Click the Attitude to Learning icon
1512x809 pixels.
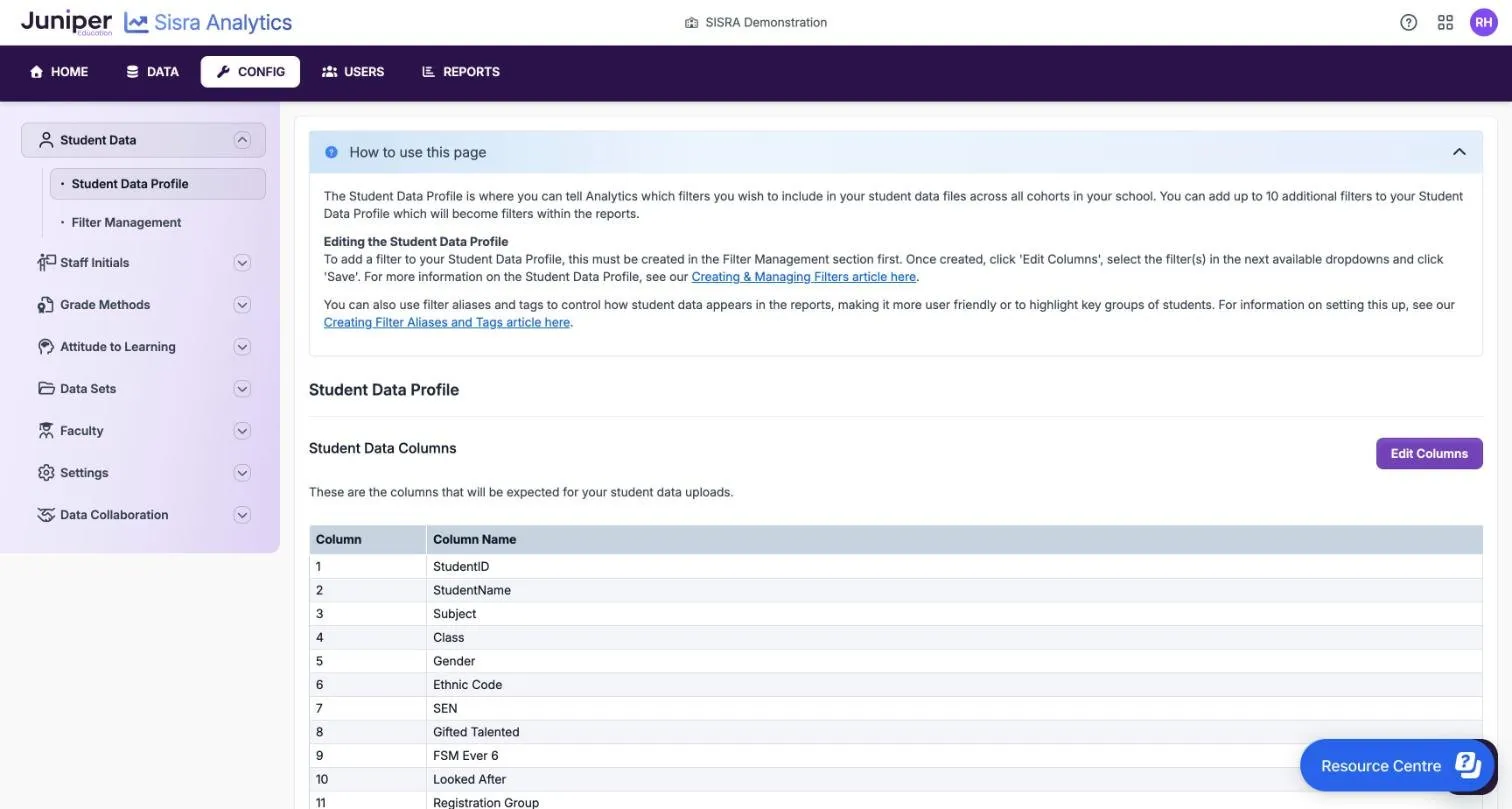[46, 346]
